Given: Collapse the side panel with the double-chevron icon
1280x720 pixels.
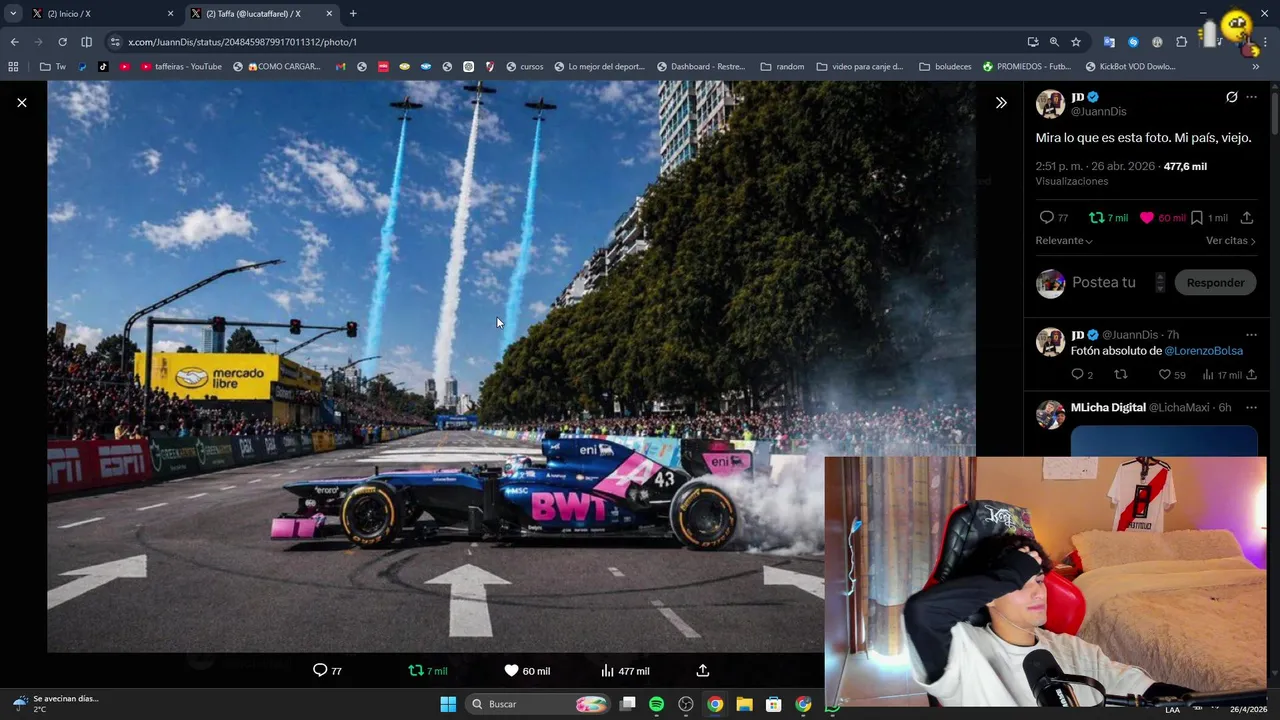Looking at the screenshot, I should 1001,102.
